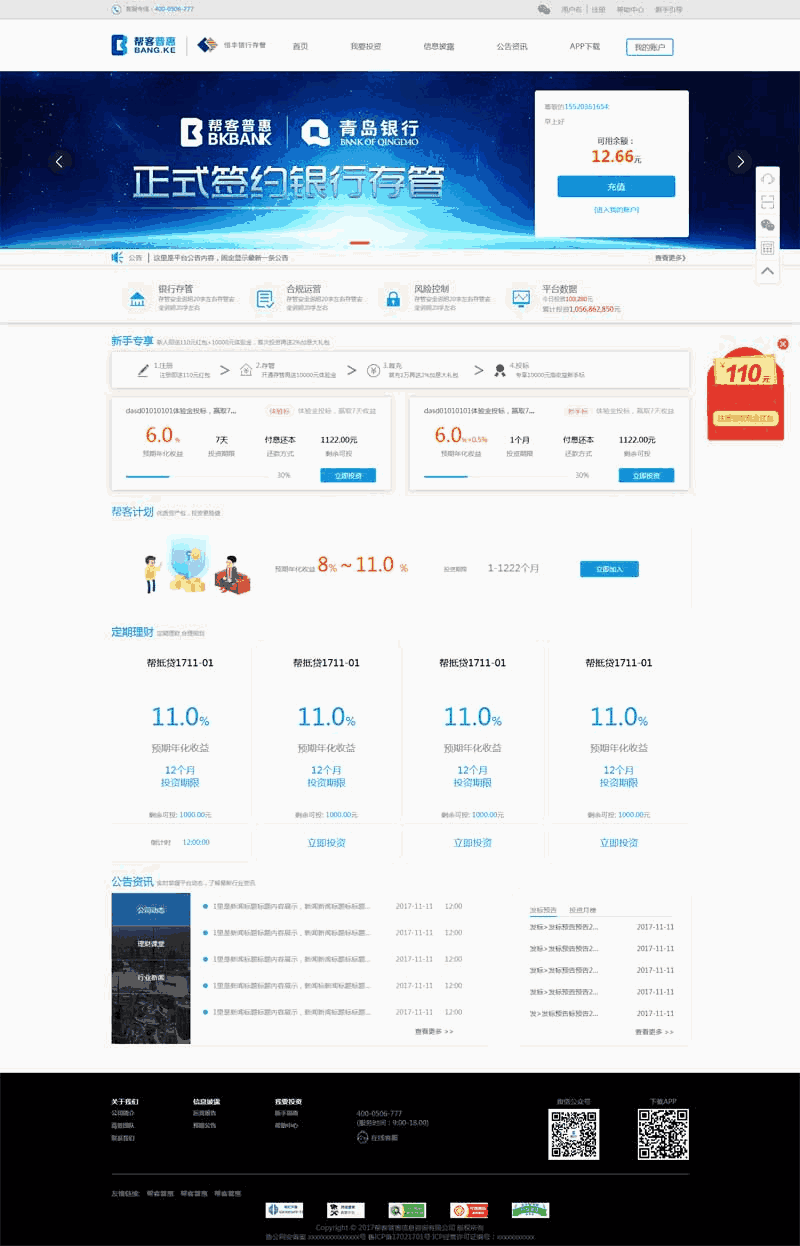Click the red certification badge in footer
Screen dimensions: 800x1246
point(469,1210)
